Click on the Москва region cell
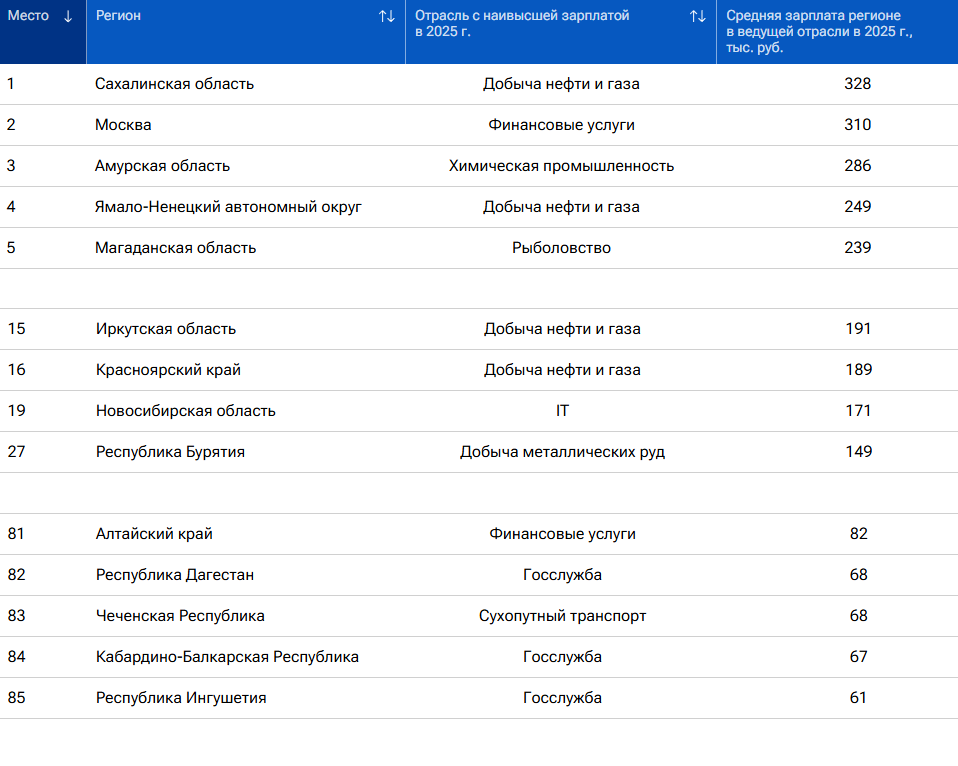This screenshot has height=766, width=958. [123, 125]
